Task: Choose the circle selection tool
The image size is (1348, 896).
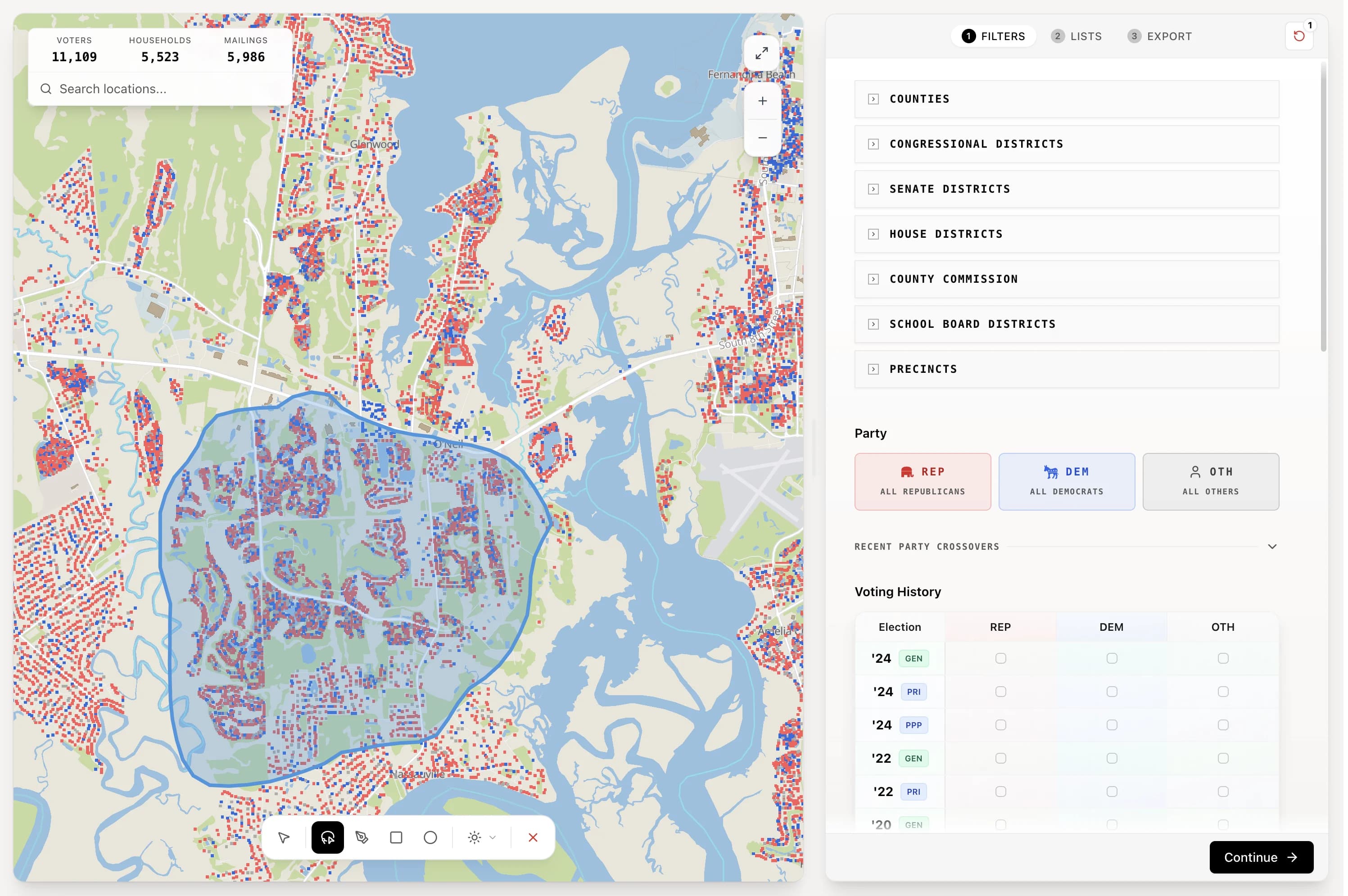Action: point(430,837)
